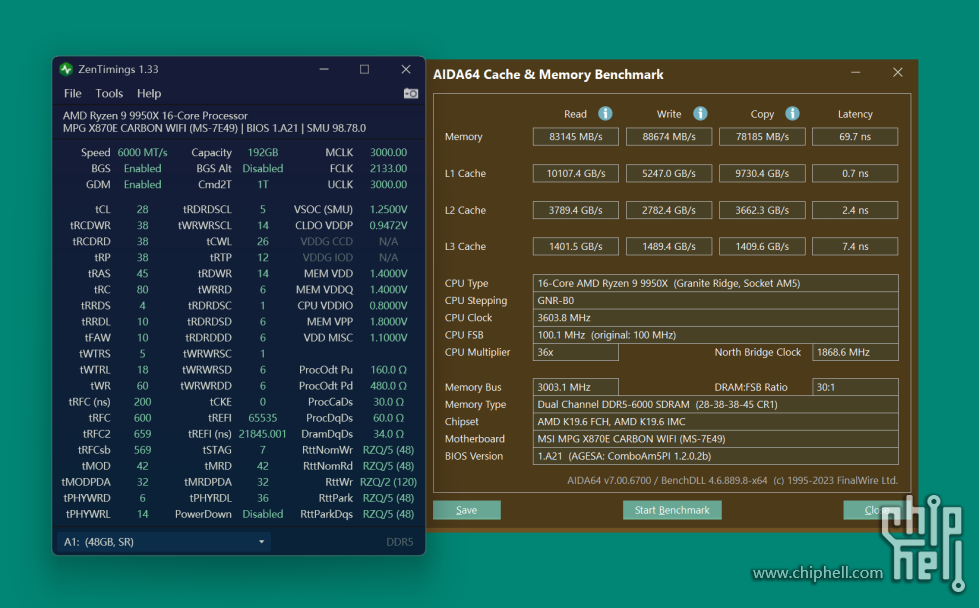Open the Tools menu in ZenTimings
This screenshot has width=979, height=608.
[109, 94]
